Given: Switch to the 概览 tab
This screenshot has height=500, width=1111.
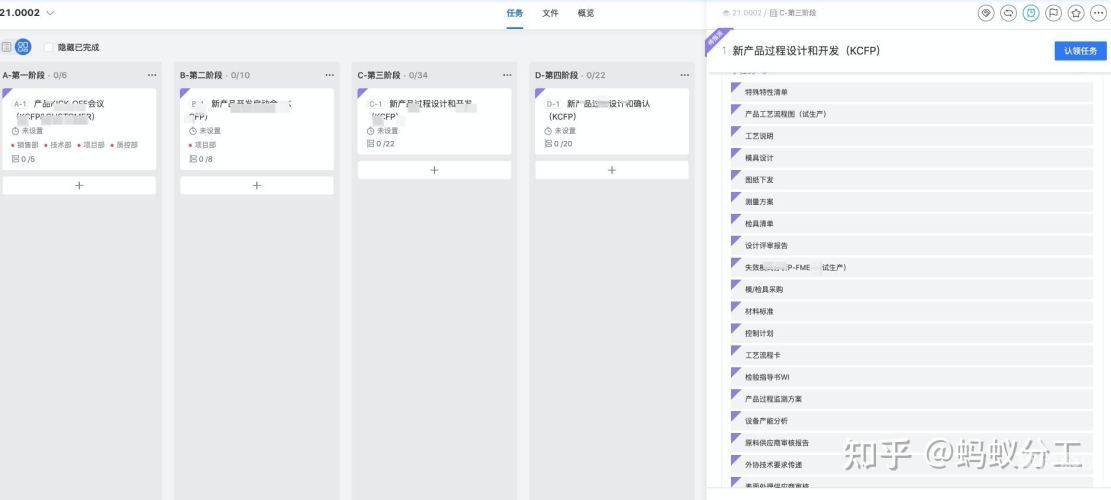Looking at the screenshot, I should point(586,13).
